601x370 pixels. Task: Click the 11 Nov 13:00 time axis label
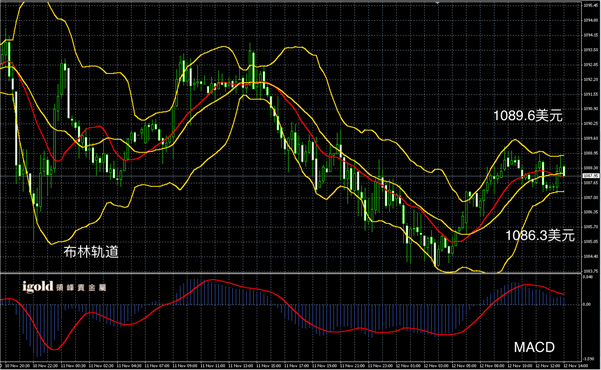[x=238, y=366]
